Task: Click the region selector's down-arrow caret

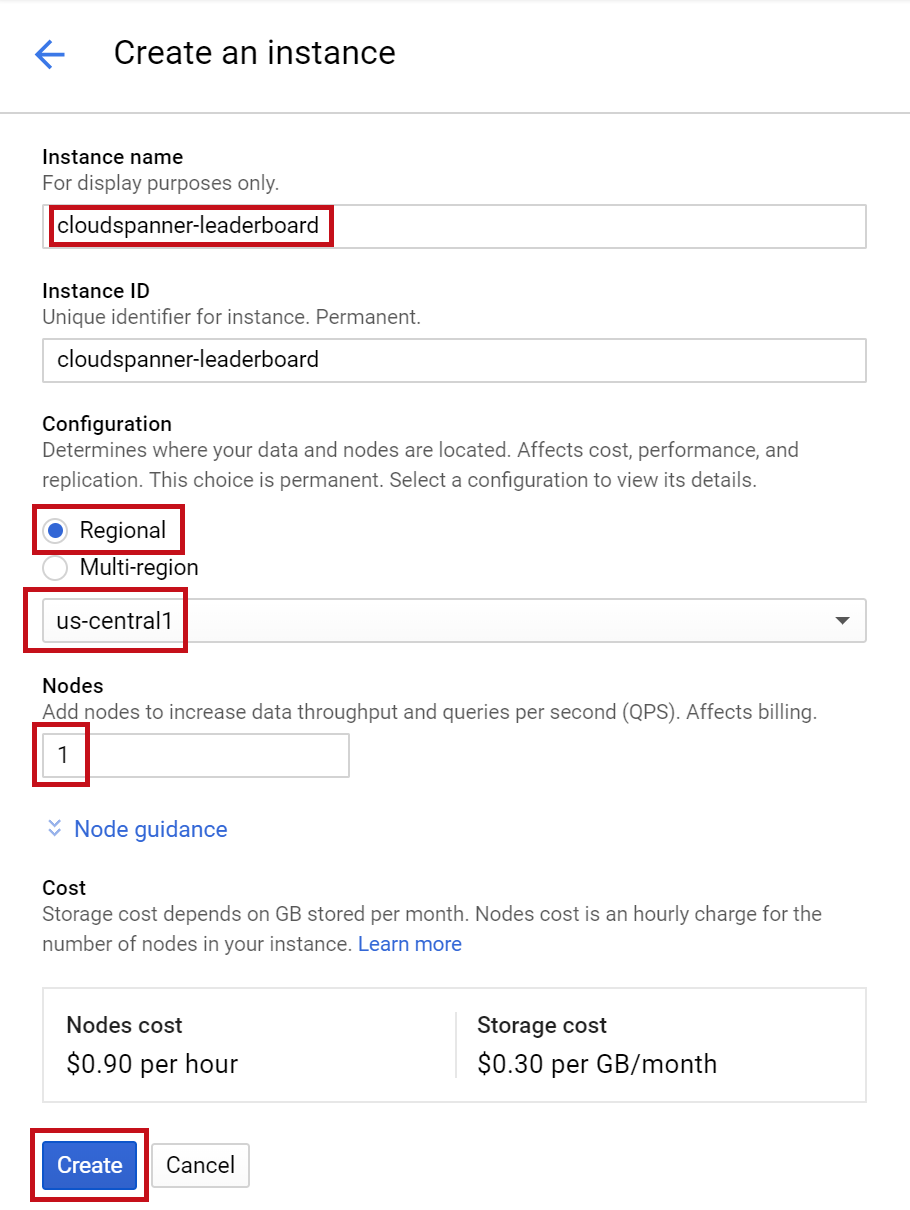Action: pyautogui.click(x=842, y=621)
